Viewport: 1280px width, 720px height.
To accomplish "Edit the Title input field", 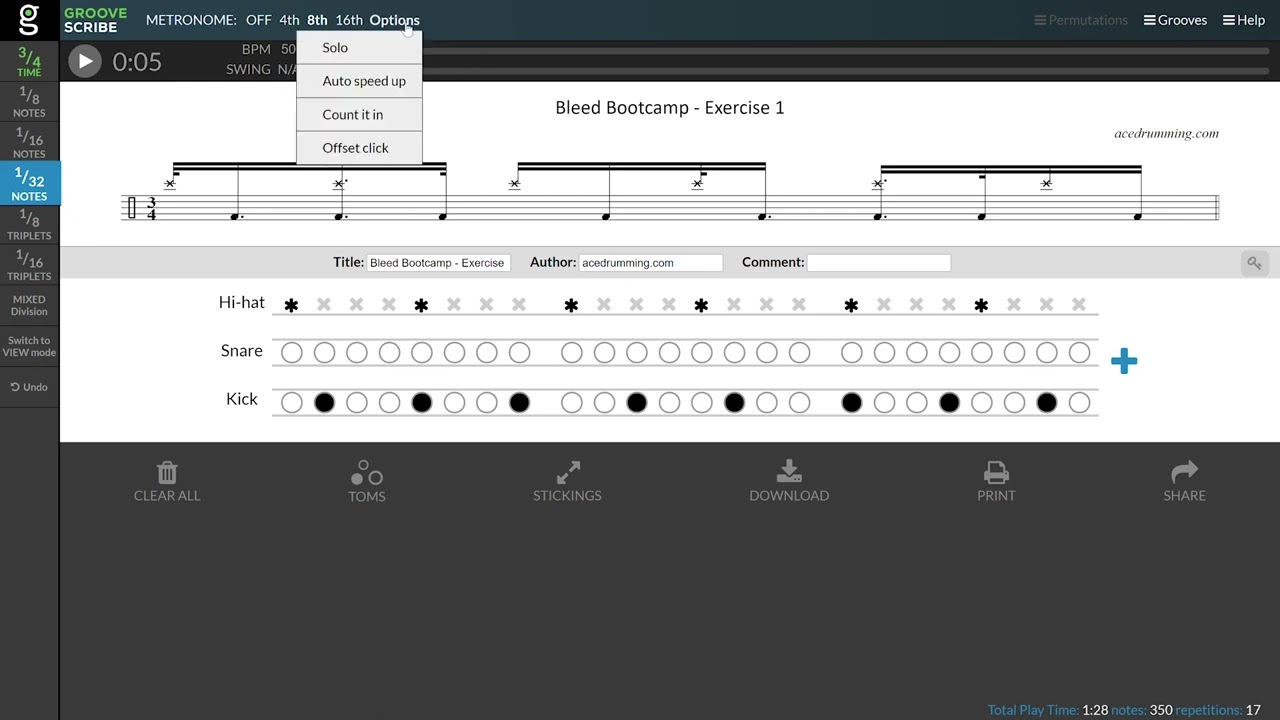I will [438, 263].
